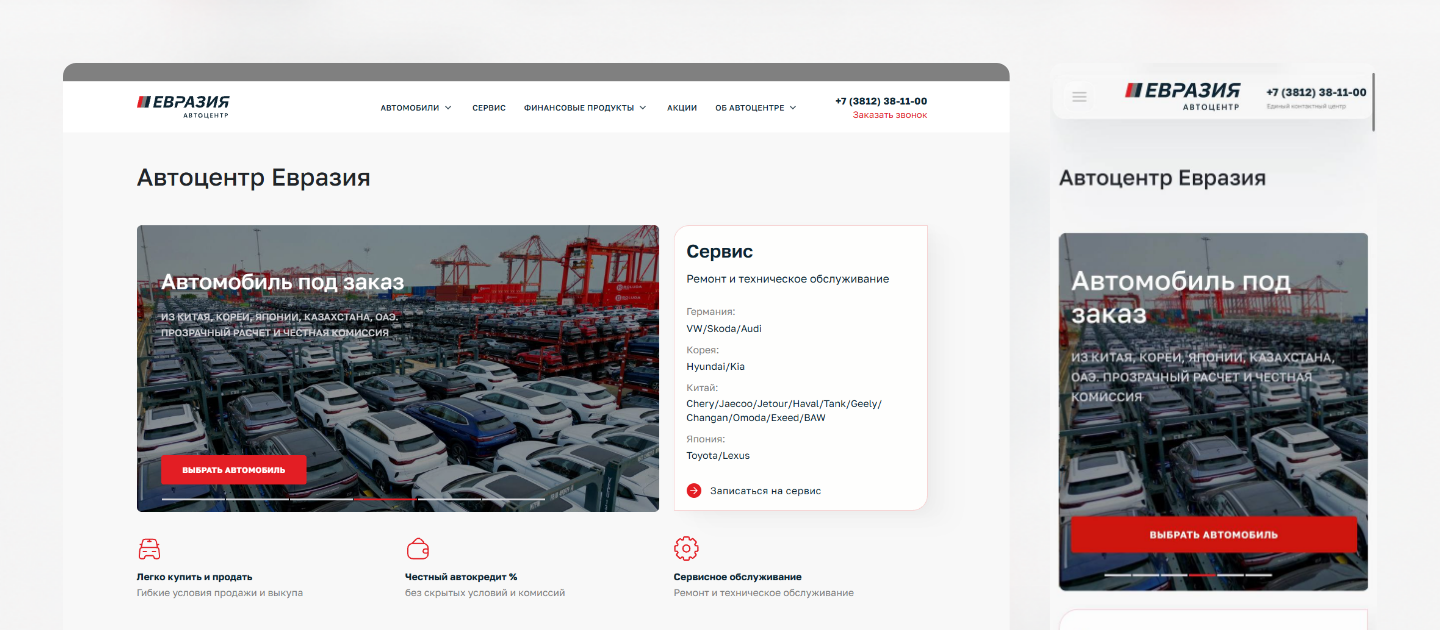1440x630 pixels.
Task: Select the active red slide indicator on the desktop banner
Action: click(385, 498)
